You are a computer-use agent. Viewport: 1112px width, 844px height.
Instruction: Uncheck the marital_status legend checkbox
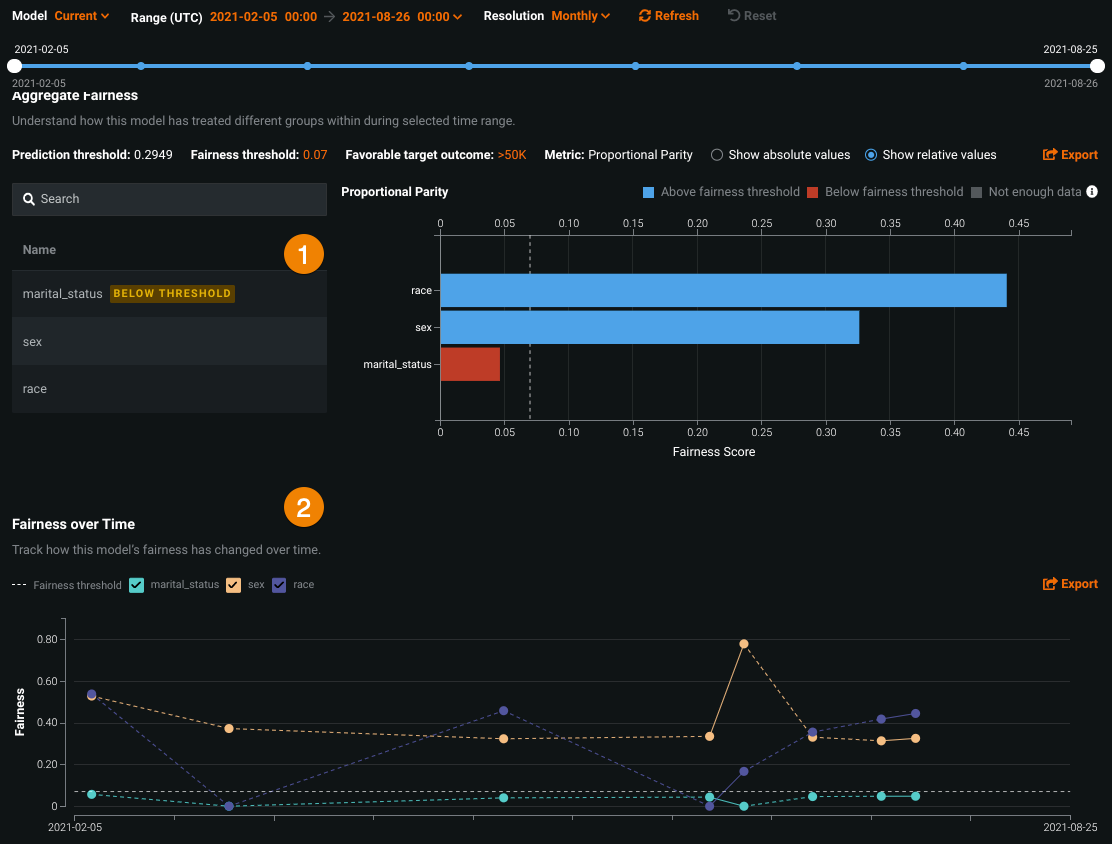pos(137,585)
